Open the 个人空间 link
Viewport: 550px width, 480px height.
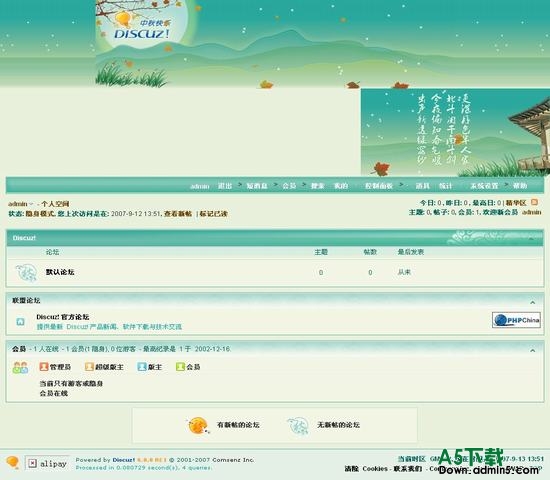(55, 204)
